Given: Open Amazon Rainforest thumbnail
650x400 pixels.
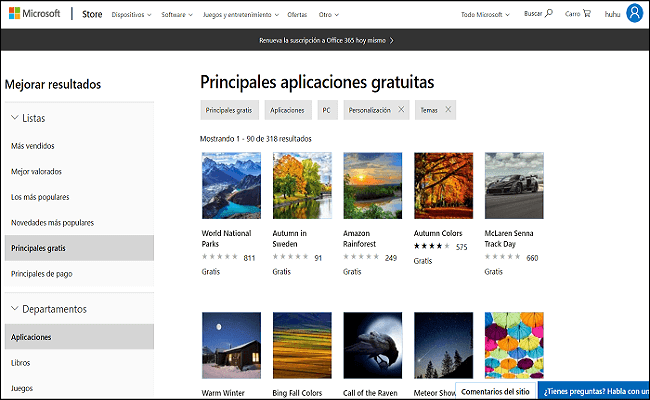Looking at the screenshot, I should point(373,185).
